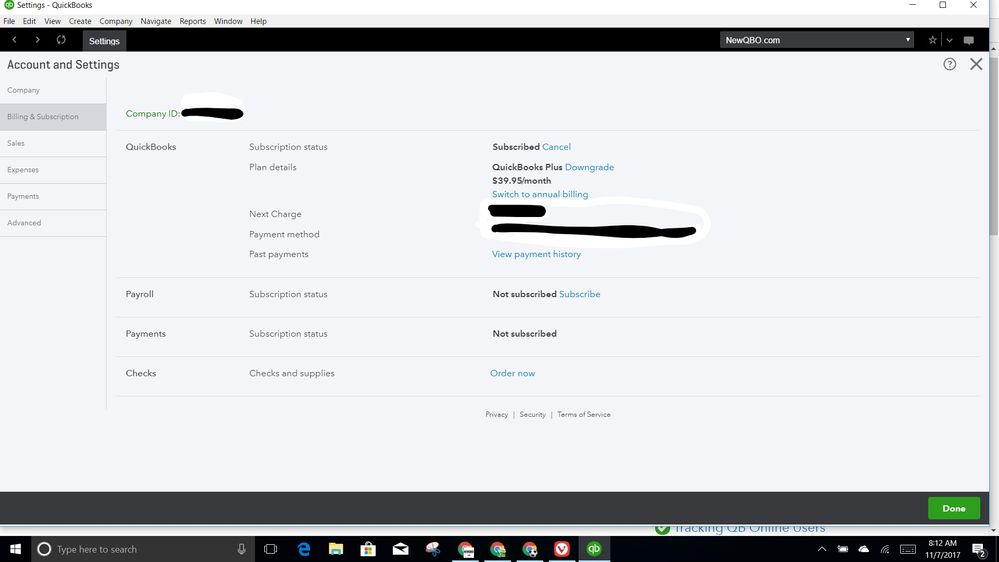The image size is (999, 562).
Task: Click Order now for checks
Action: [512, 373]
